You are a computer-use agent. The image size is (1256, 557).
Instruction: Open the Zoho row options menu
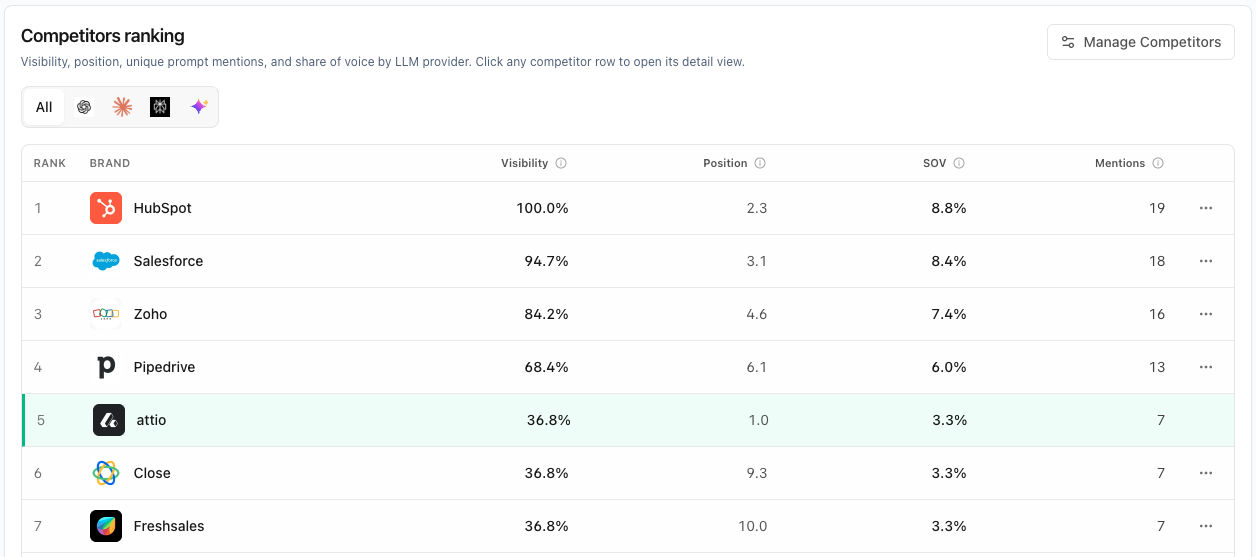(x=1206, y=314)
